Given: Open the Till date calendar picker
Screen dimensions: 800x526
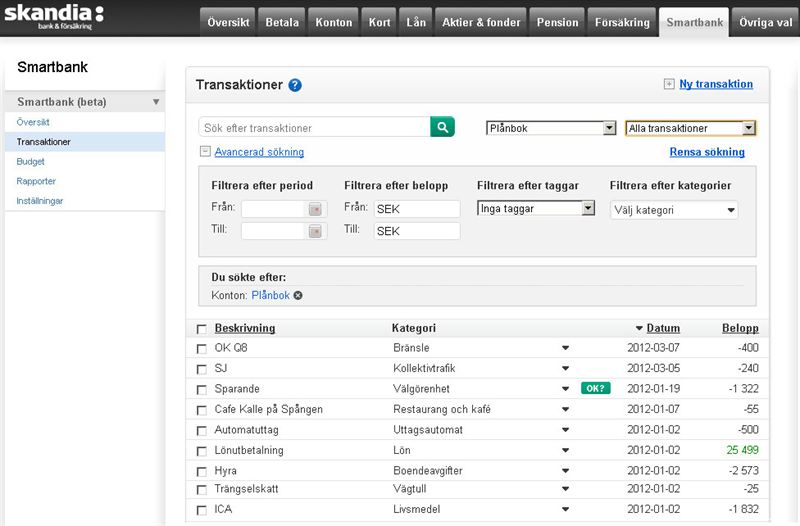Looking at the screenshot, I should tap(316, 231).
